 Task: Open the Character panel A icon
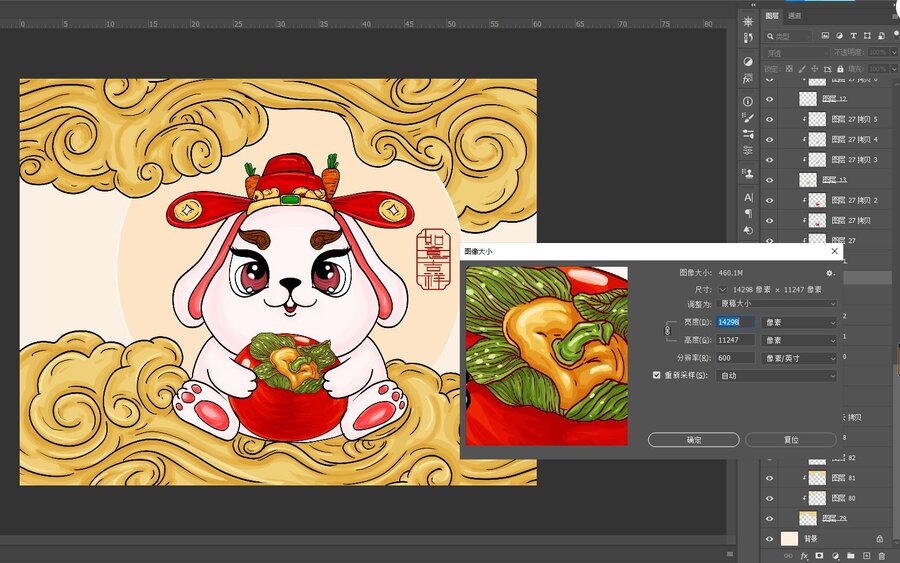(x=748, y=197)
